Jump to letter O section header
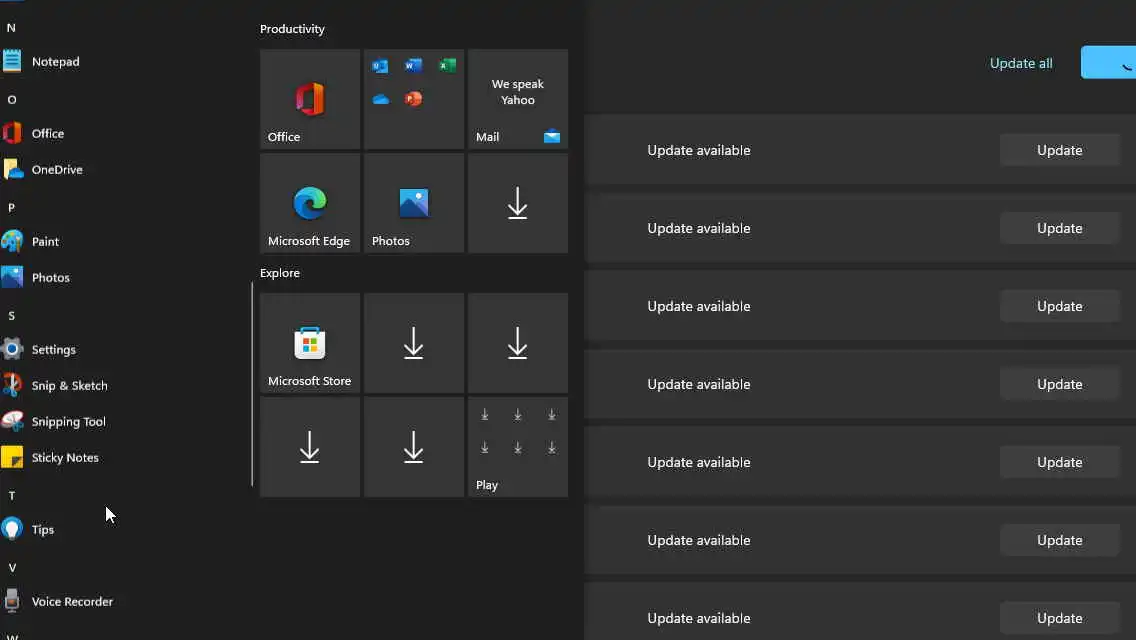This screenshot has height=640, width=1136. pyautogui.click(x=12, y=99)
